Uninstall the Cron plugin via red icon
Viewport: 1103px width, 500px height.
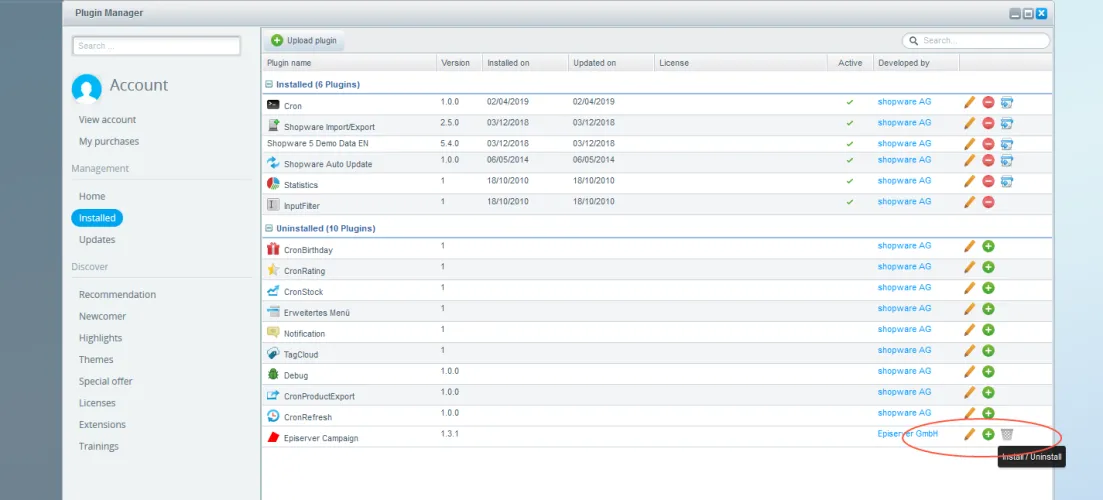click(988, 102)
